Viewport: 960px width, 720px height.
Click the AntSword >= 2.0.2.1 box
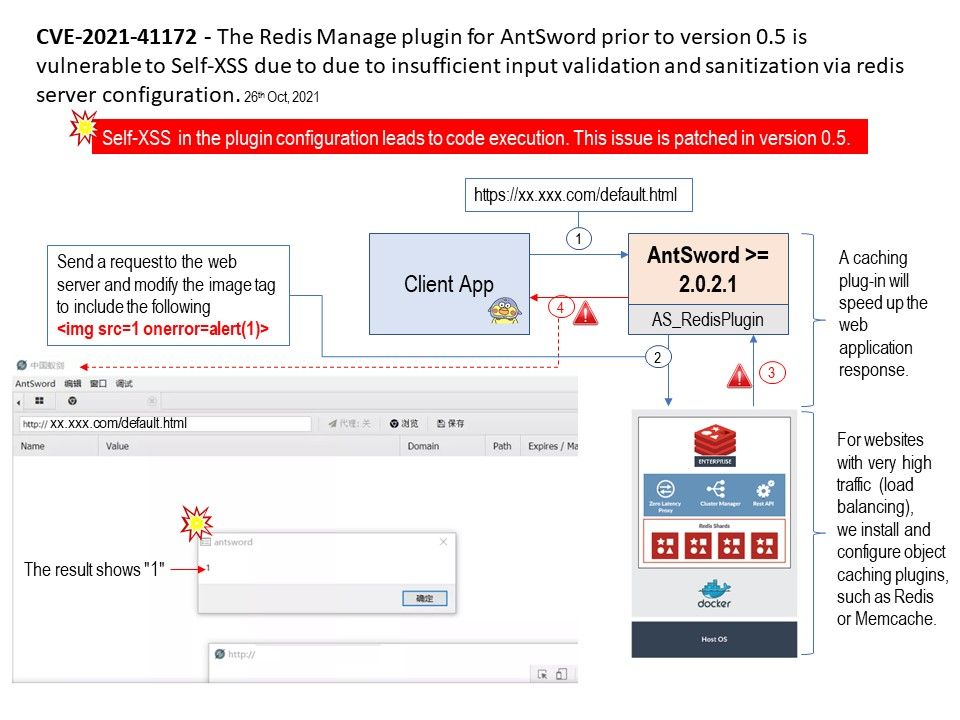(708, 269)
